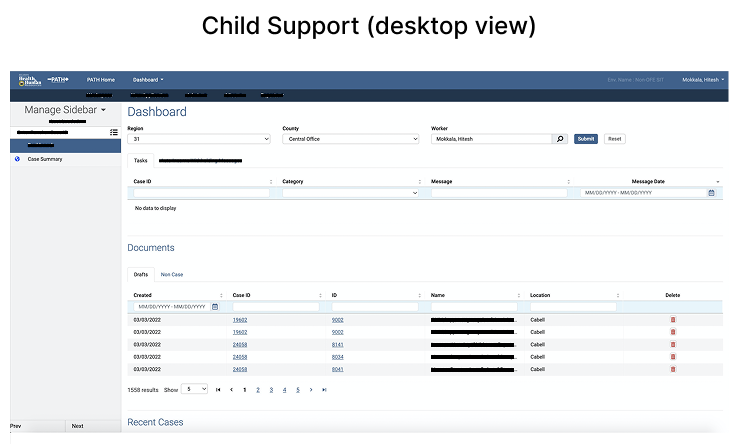739x444 pixels.
Task: Click the sidebar list view icon
Action: (114, 132)
